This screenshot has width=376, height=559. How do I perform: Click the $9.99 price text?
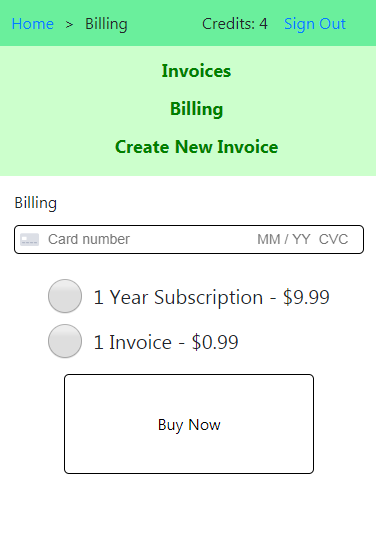coord(306,297)
